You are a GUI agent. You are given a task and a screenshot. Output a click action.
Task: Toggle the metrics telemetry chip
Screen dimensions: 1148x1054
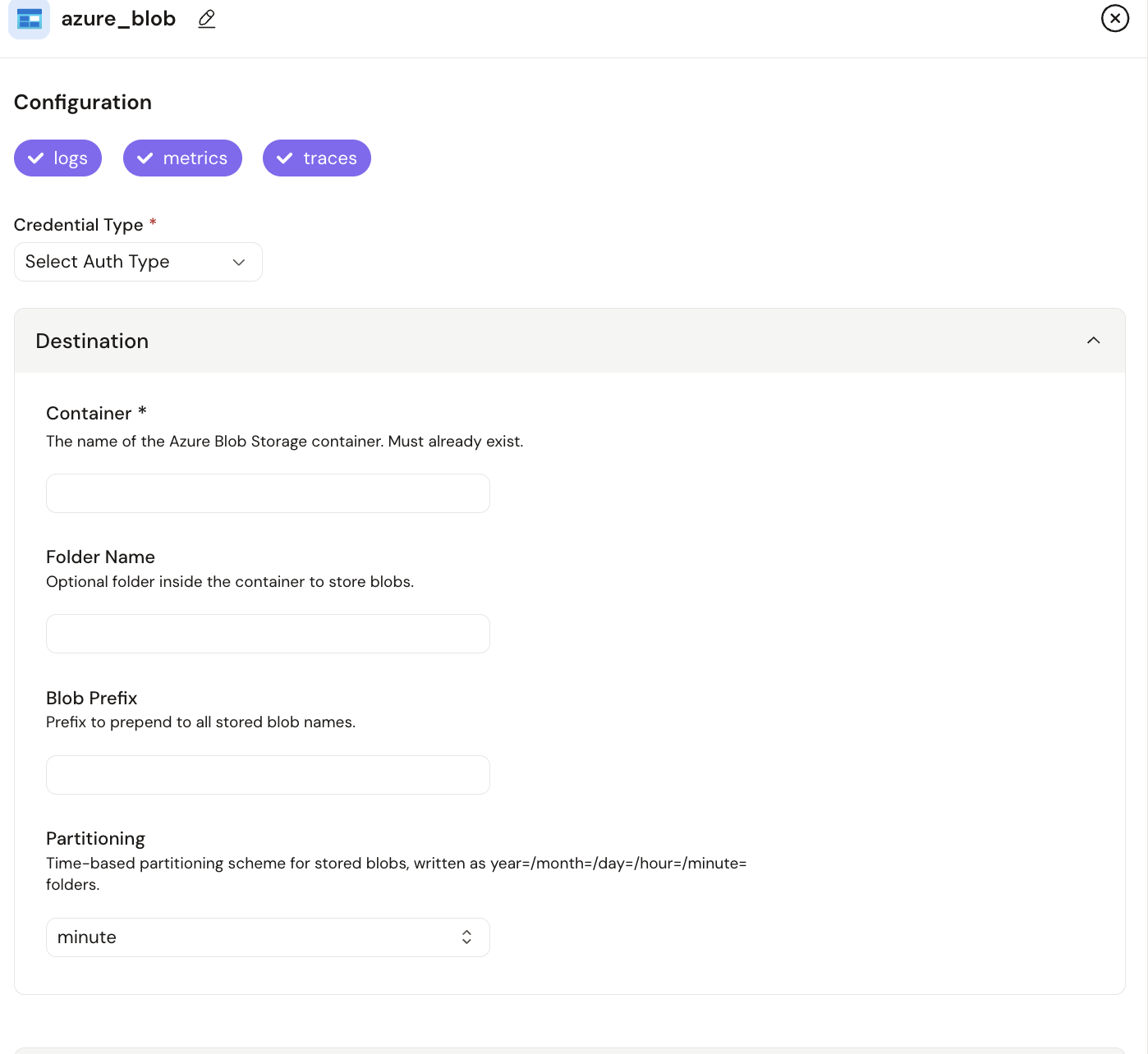182,158
